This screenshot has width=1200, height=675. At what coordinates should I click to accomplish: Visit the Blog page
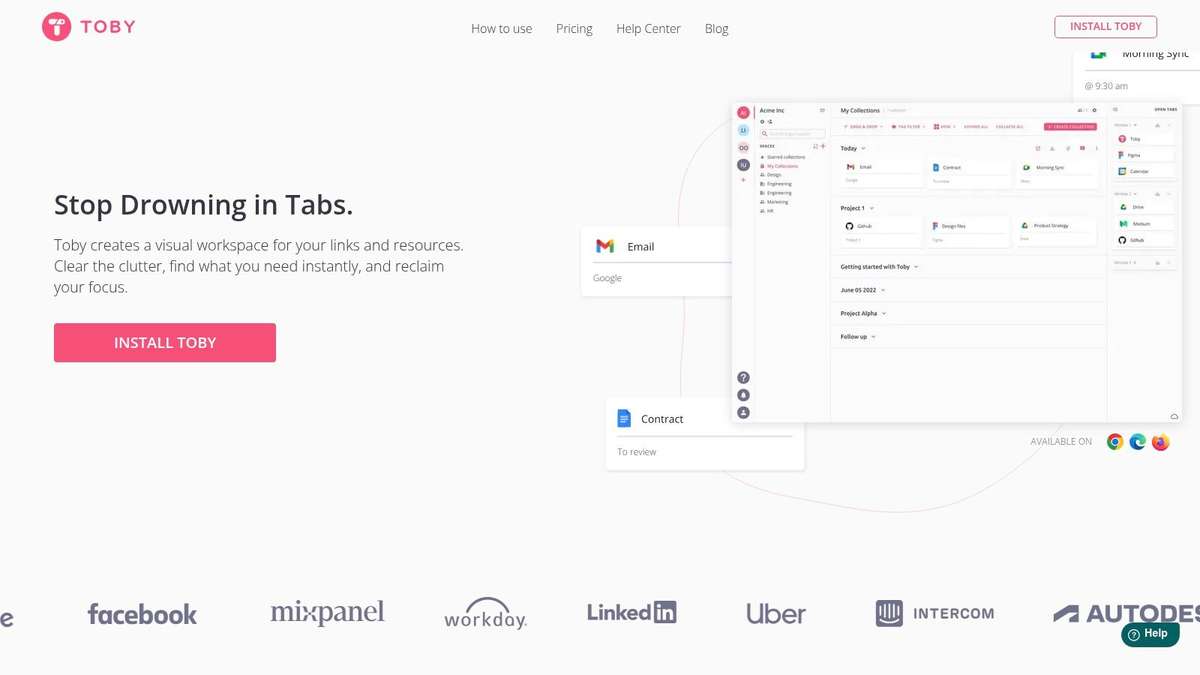pos(716,29)
